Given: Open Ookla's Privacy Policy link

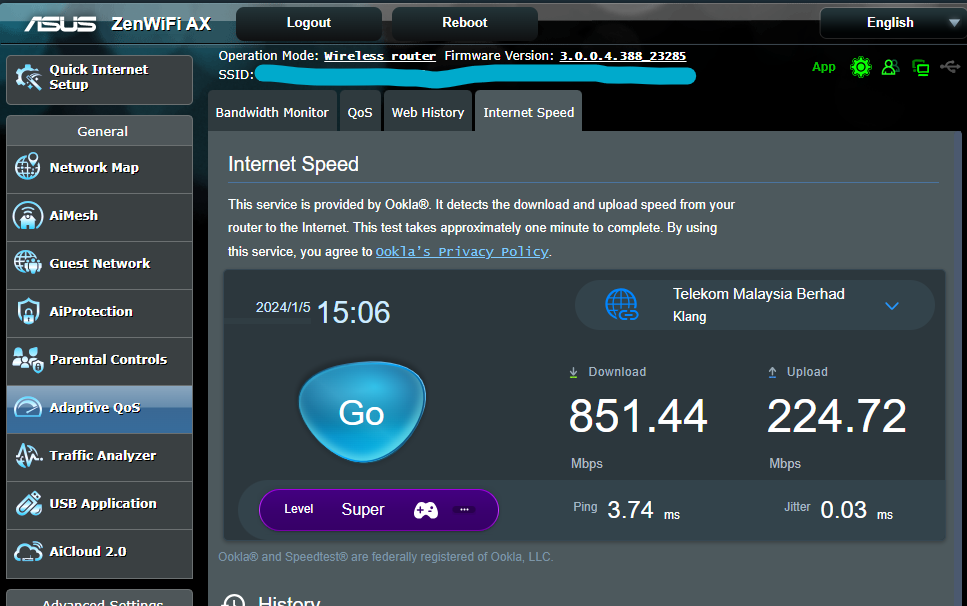Looking at the screenshot, I should click(x=462, y=252).
